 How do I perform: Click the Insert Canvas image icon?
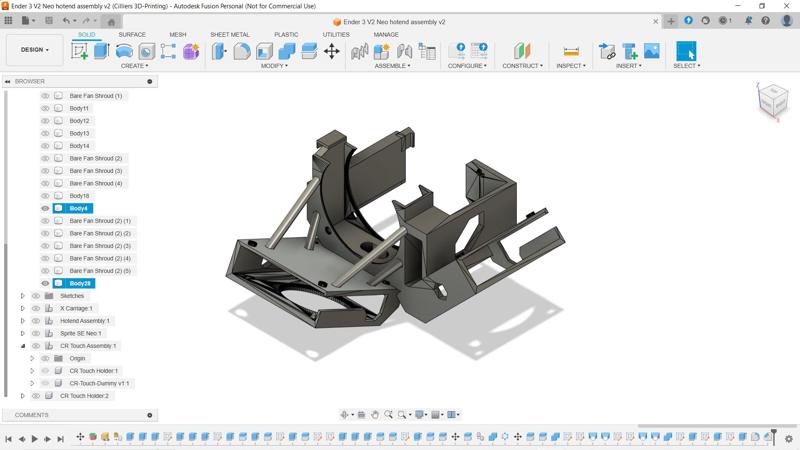point(652,51)
